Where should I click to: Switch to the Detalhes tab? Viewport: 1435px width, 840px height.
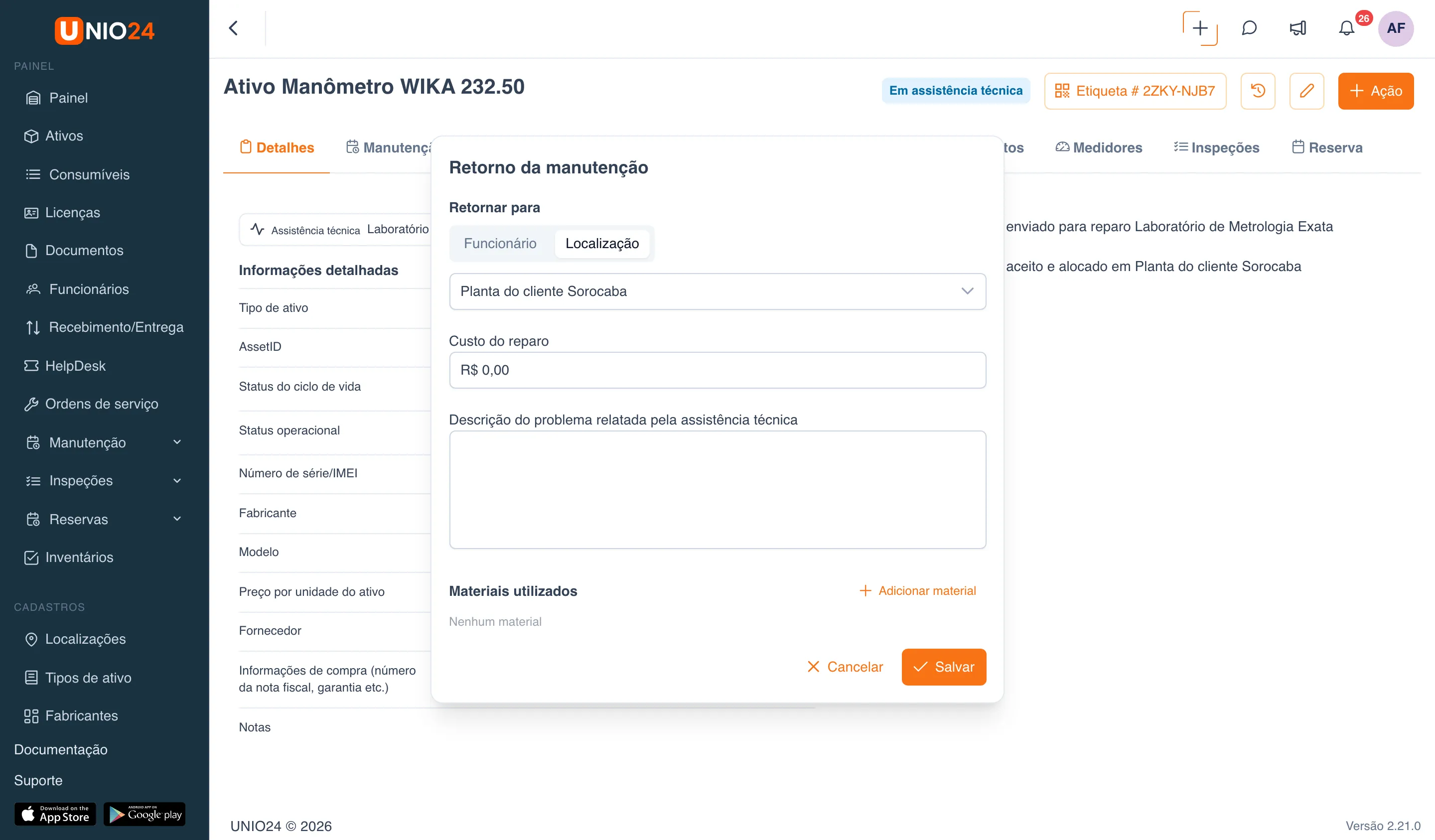coord(277,147)
